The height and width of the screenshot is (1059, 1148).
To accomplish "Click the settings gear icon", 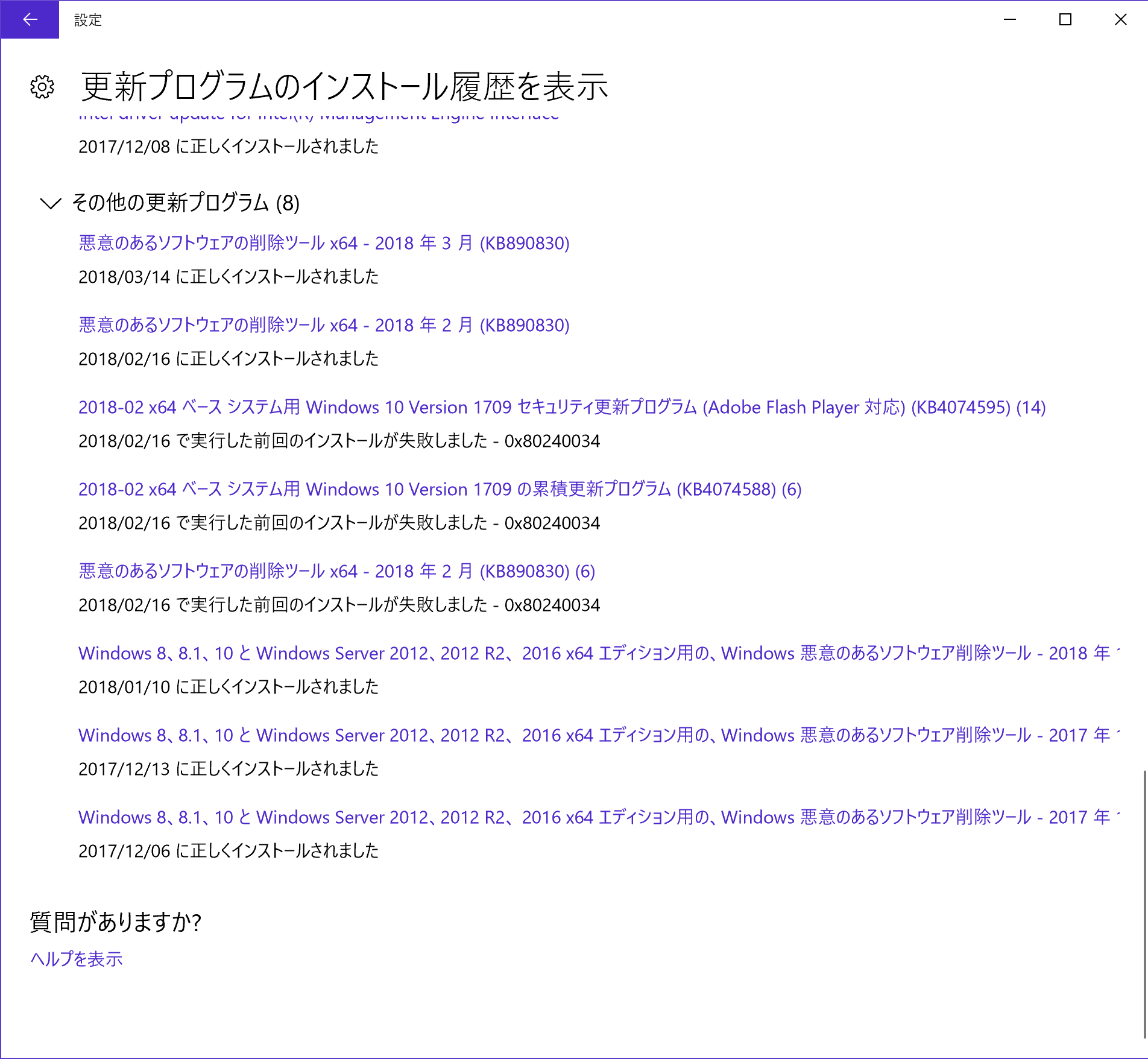I will click(x=42, y=87).
